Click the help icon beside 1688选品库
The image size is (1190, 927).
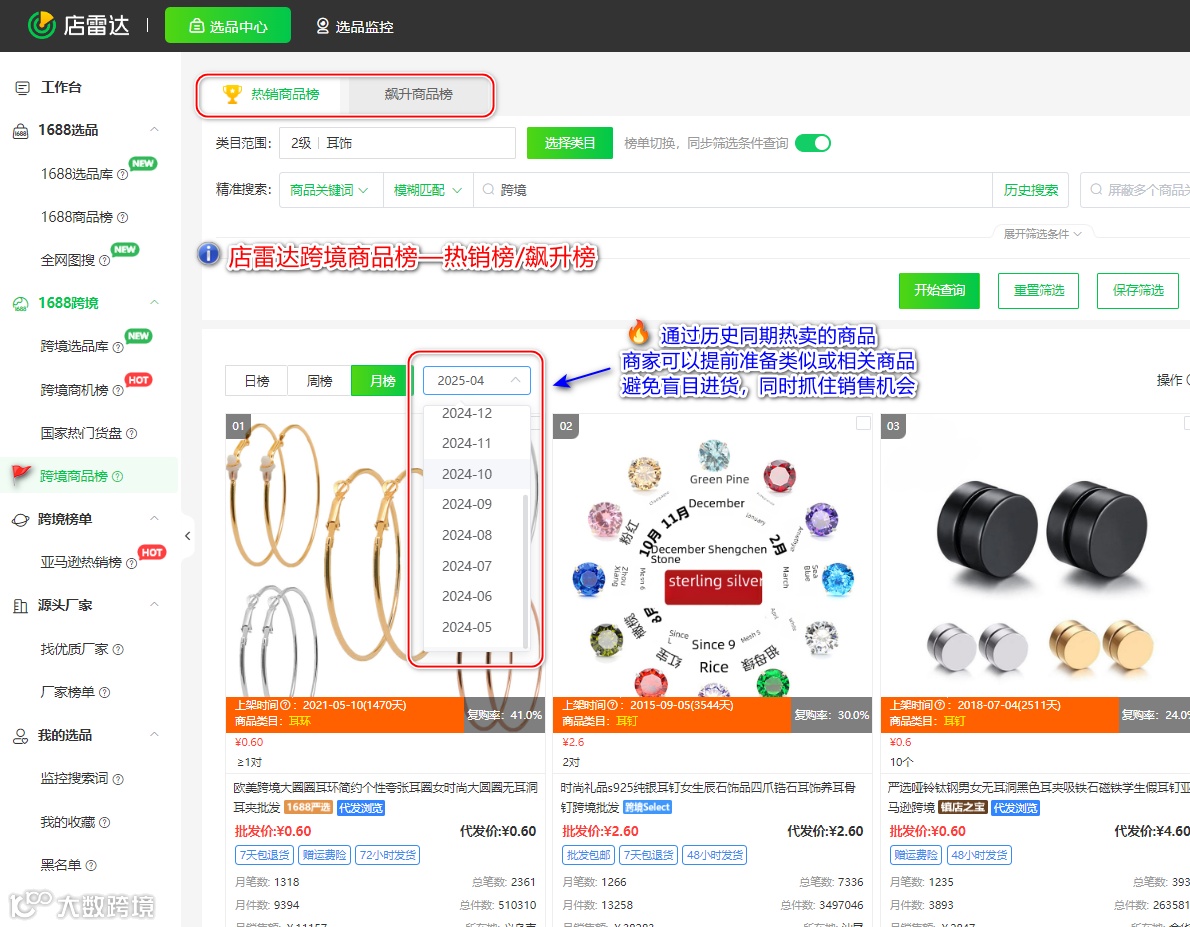[x=122, y=175]
